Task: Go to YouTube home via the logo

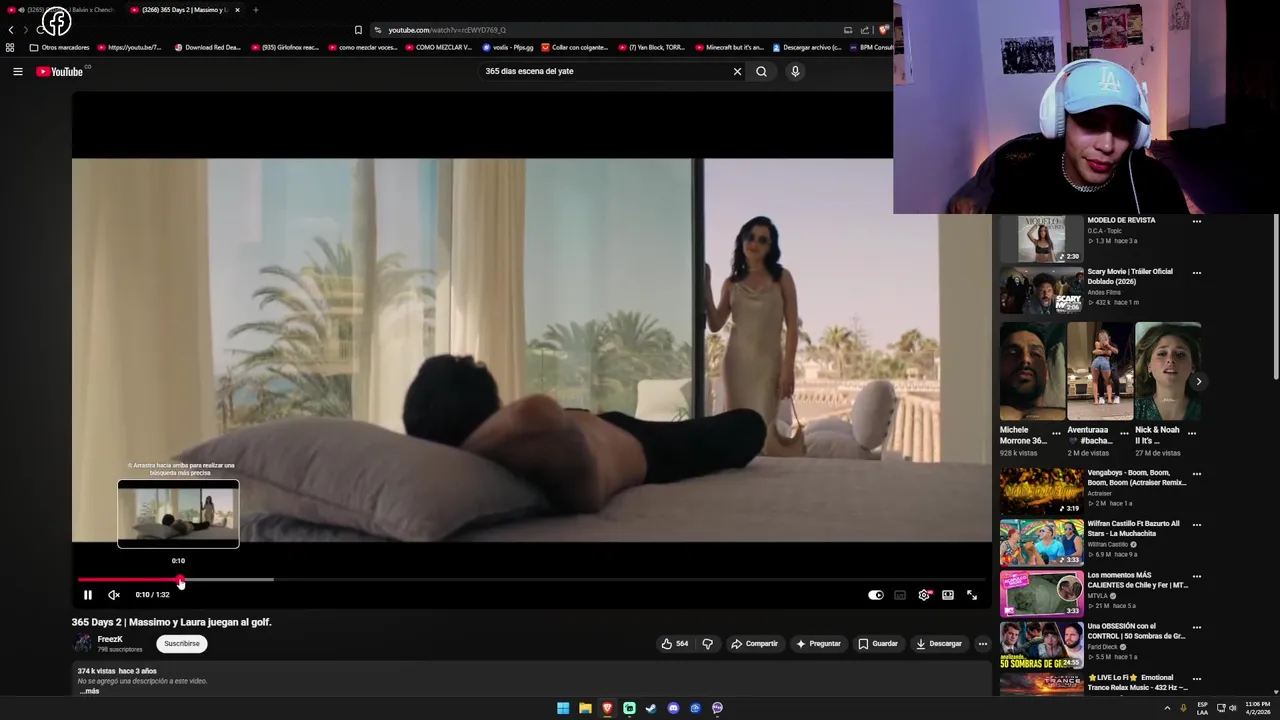Action: point(60,71)
